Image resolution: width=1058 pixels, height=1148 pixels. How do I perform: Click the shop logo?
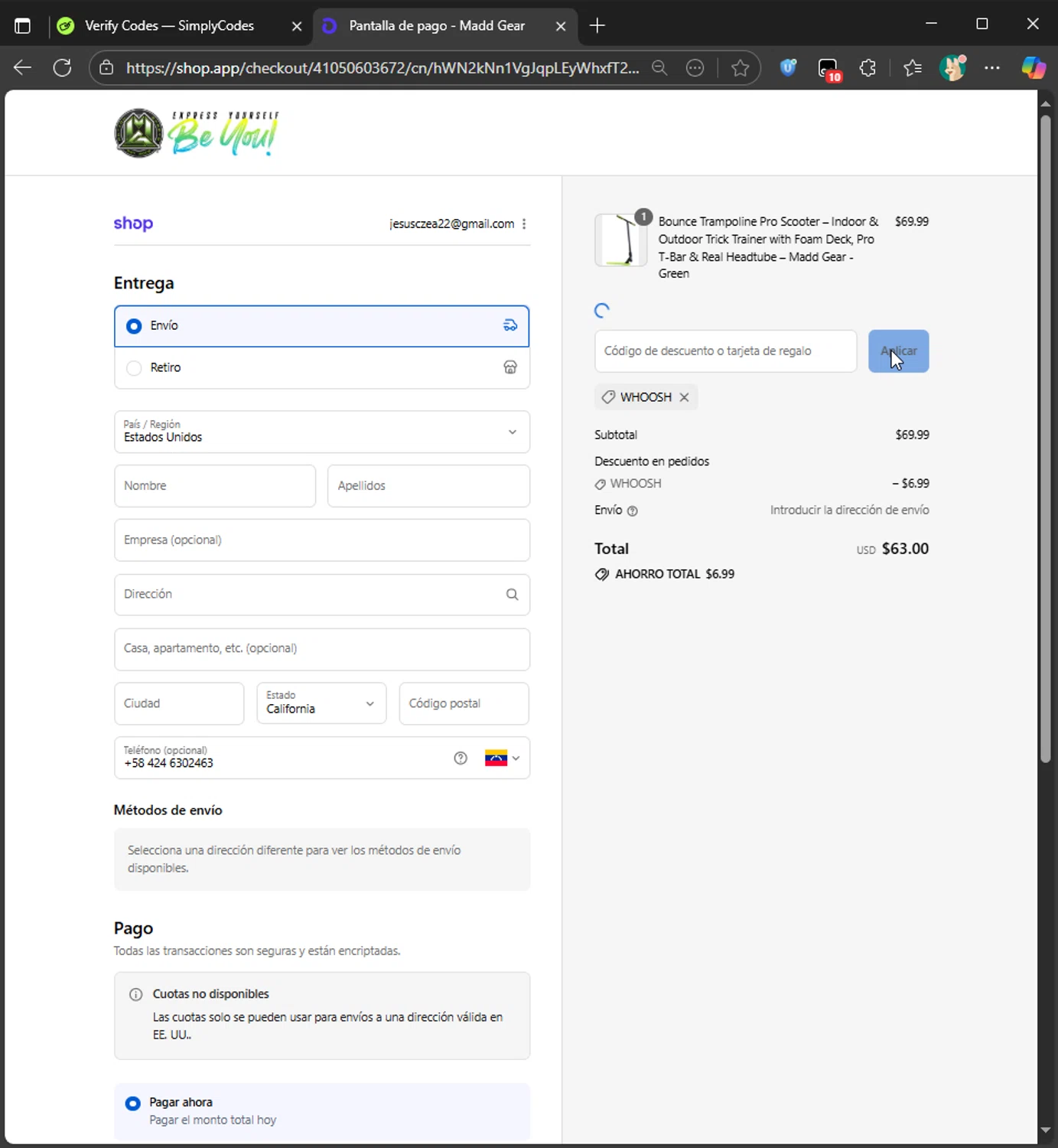(x=133, y=223)
